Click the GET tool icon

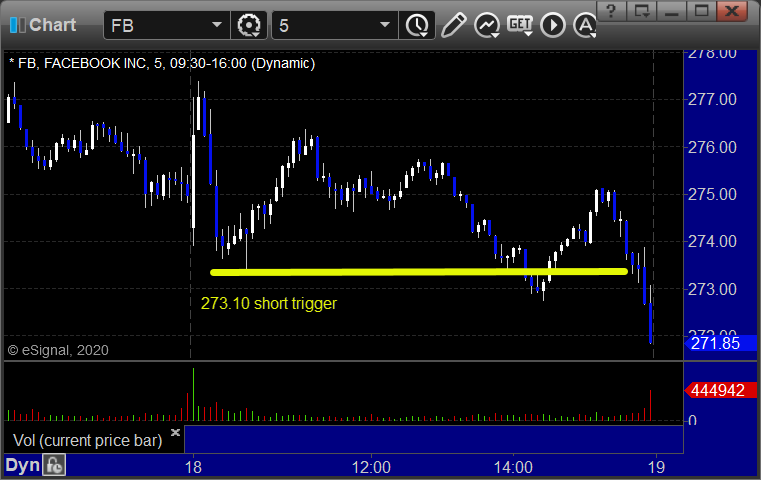coord(520,25)
